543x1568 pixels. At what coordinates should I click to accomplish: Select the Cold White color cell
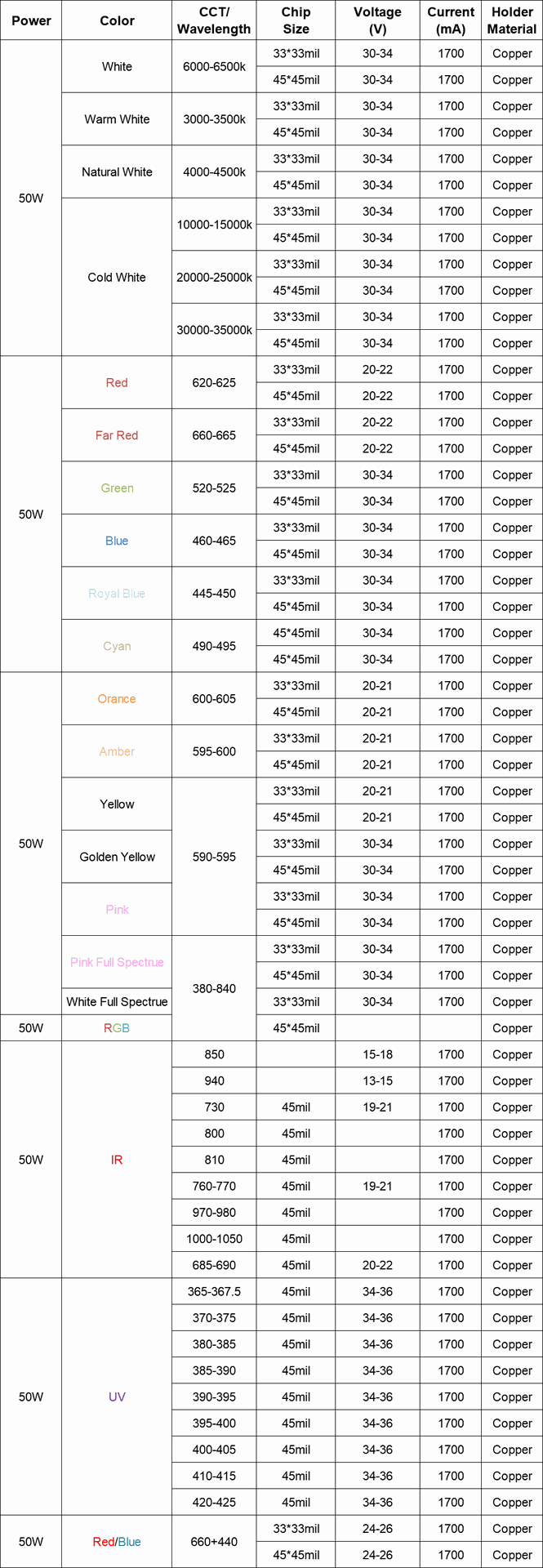tap(117, 277)
